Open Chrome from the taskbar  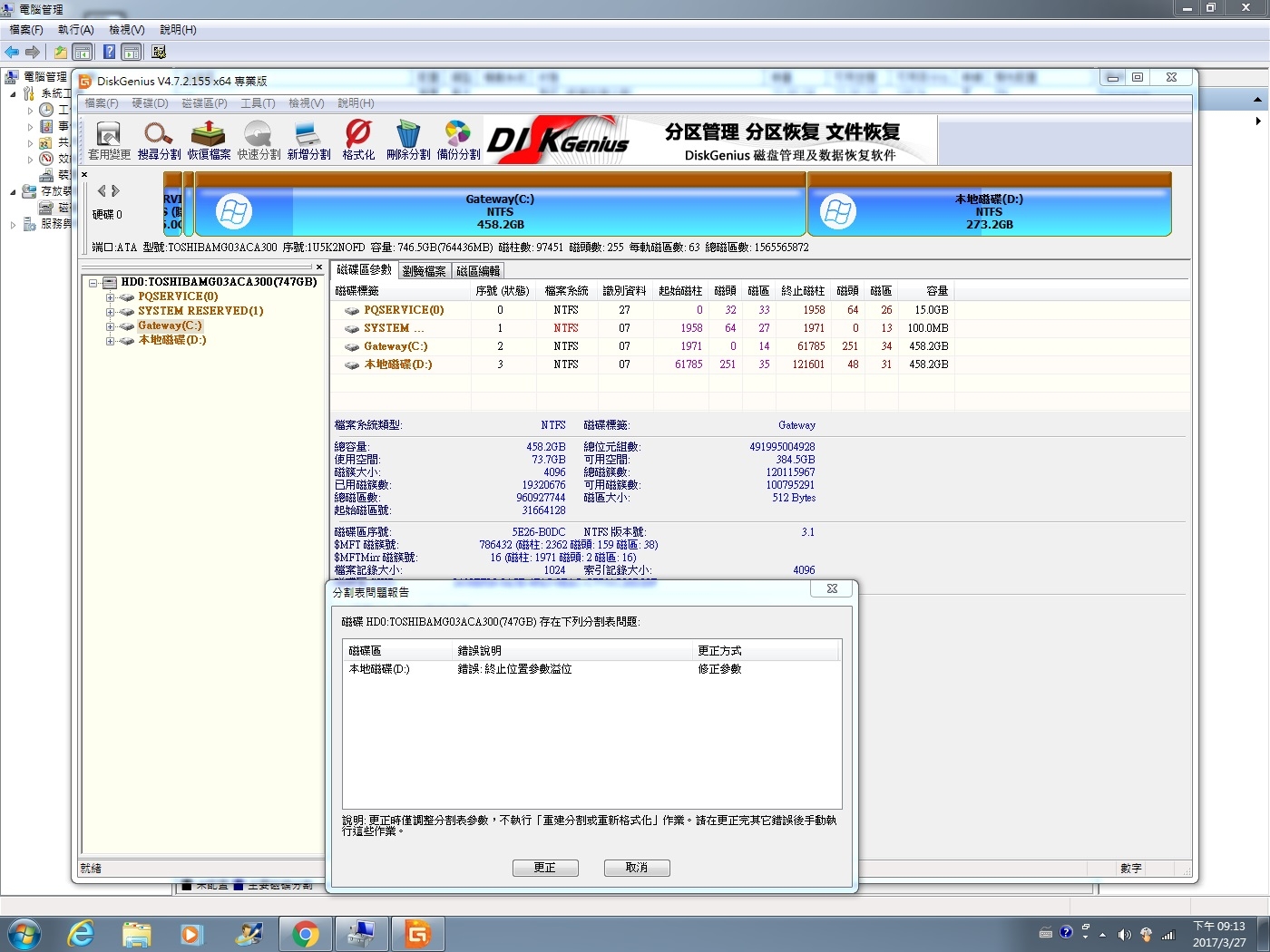[x=306, y=934]
